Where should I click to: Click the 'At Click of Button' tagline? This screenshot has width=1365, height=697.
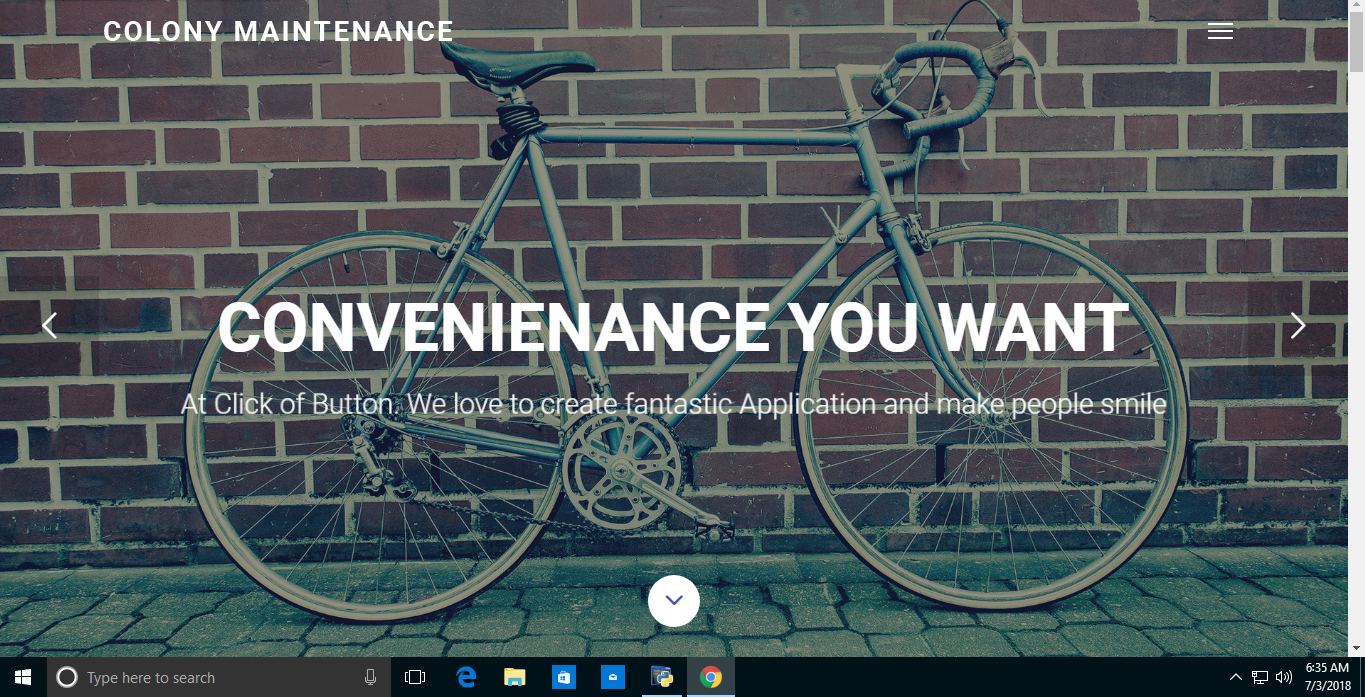[673, 404]
